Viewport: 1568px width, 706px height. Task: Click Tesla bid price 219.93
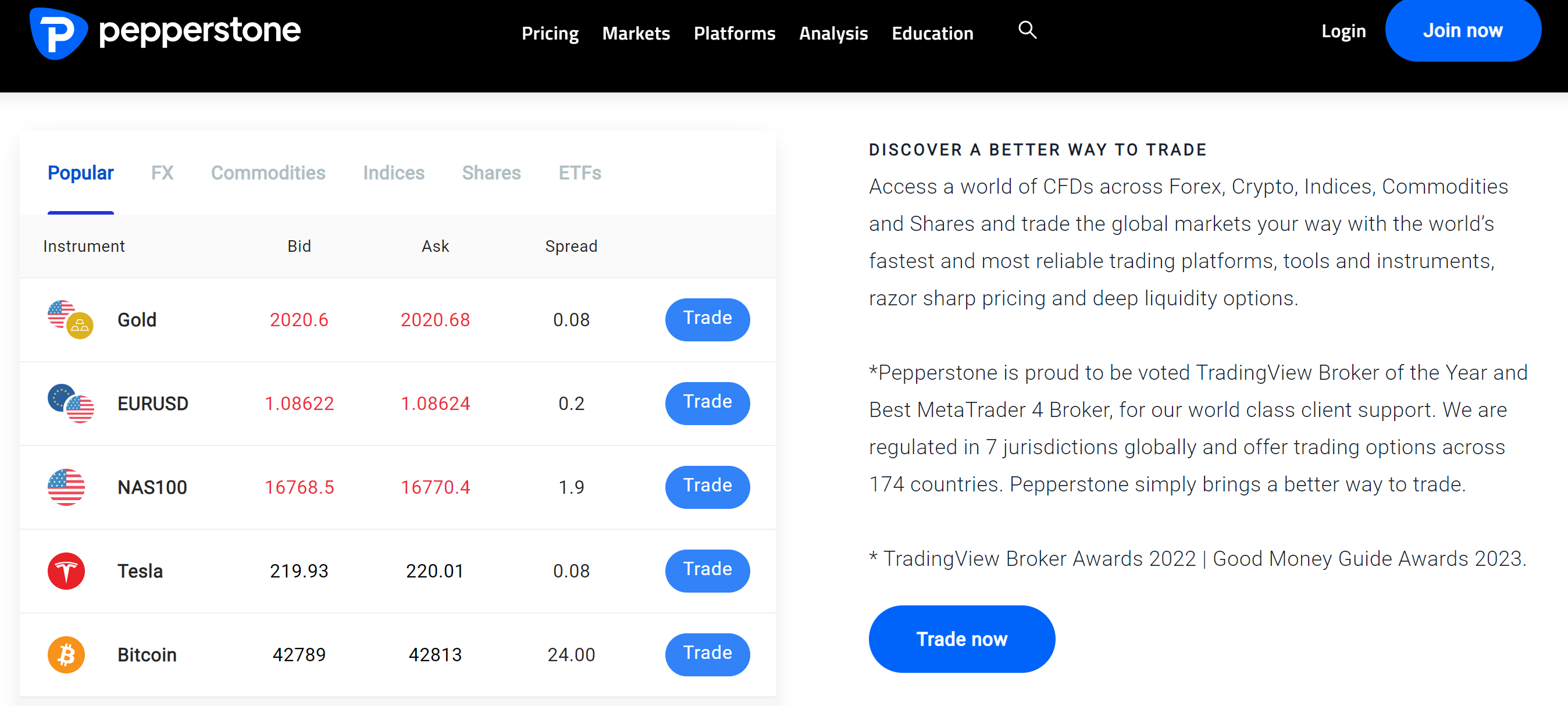(x=299, y=571)
